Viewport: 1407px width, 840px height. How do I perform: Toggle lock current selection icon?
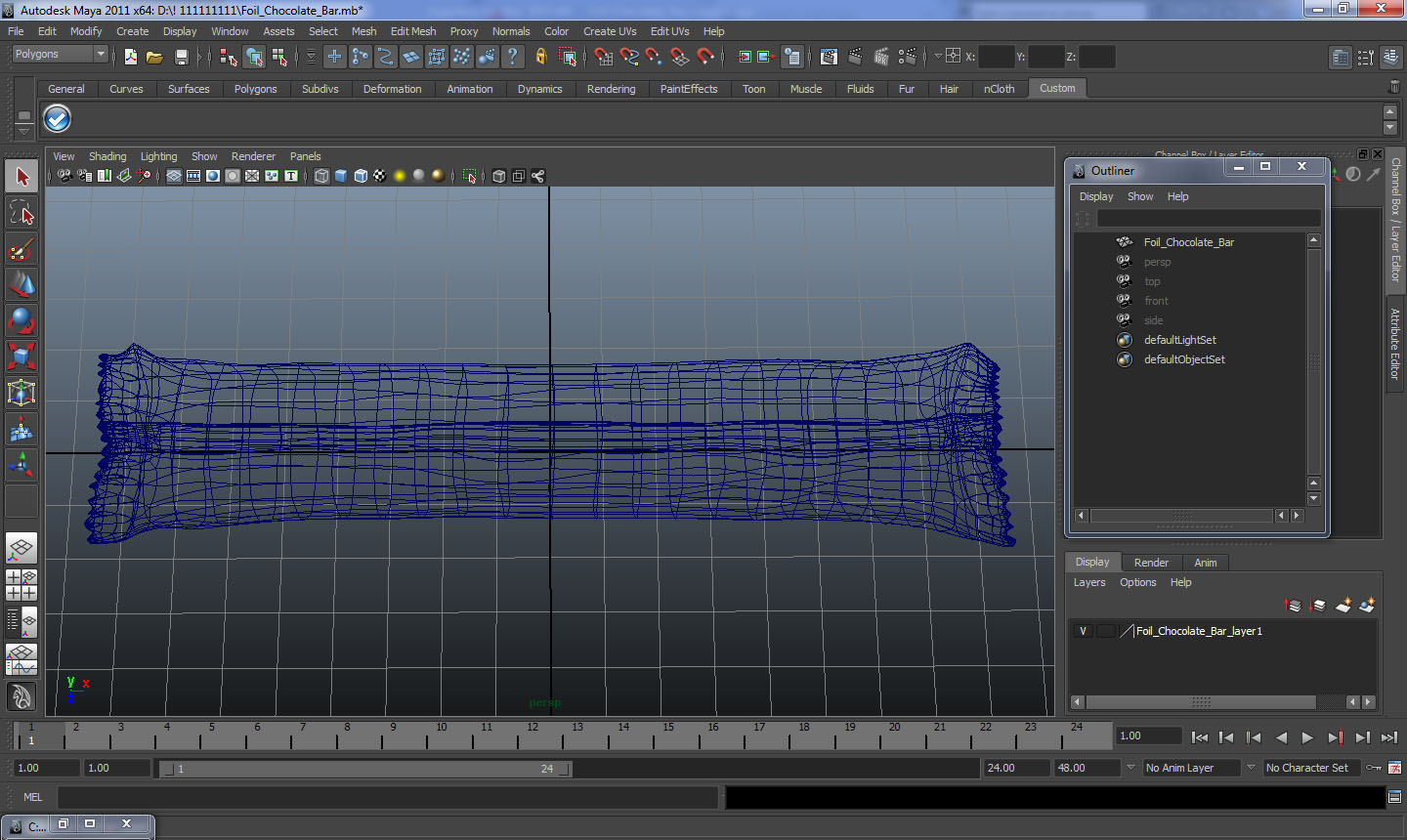pyautogui.click(x=541, y=57)
